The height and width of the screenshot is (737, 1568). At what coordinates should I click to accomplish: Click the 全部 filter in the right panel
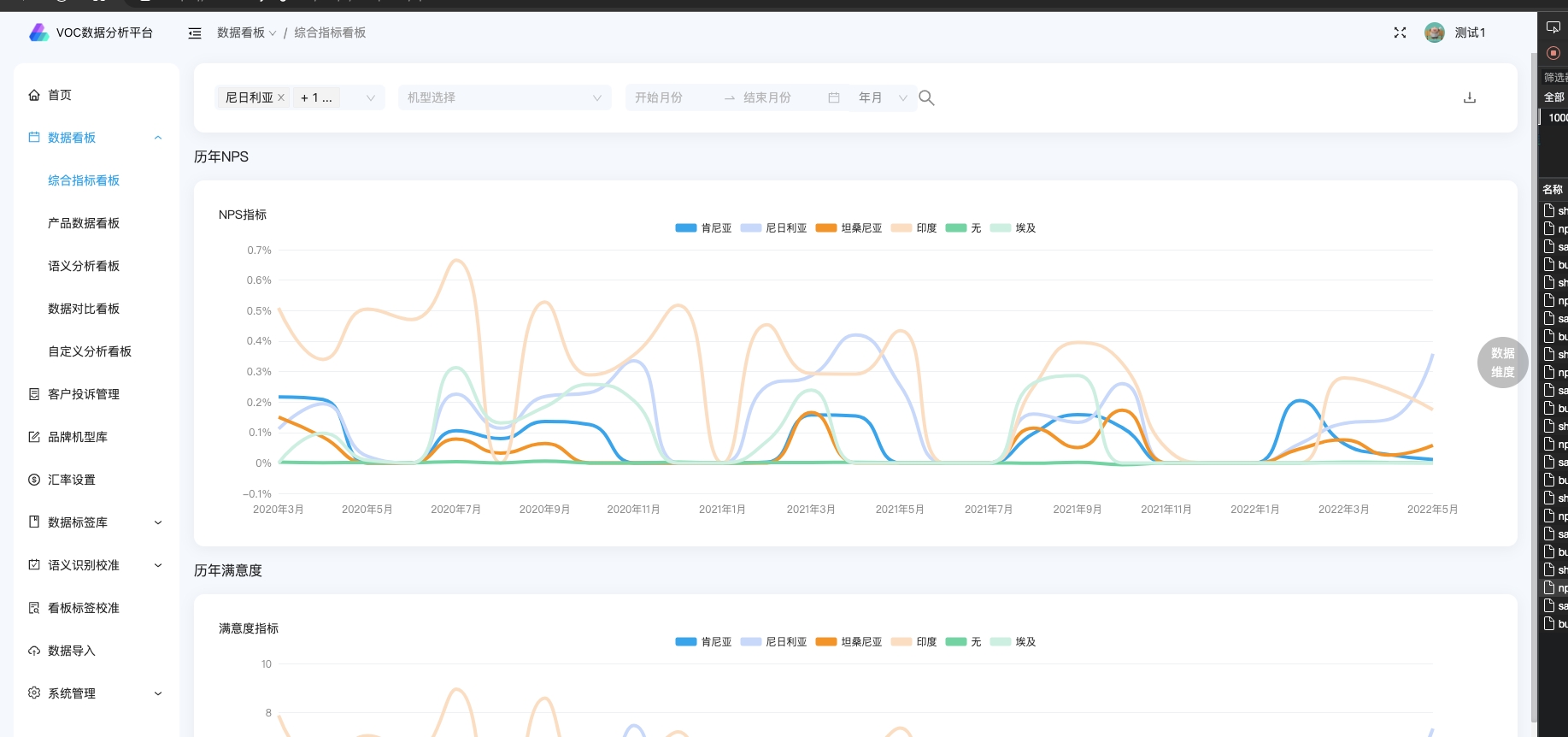click(x=1554, y=97)
